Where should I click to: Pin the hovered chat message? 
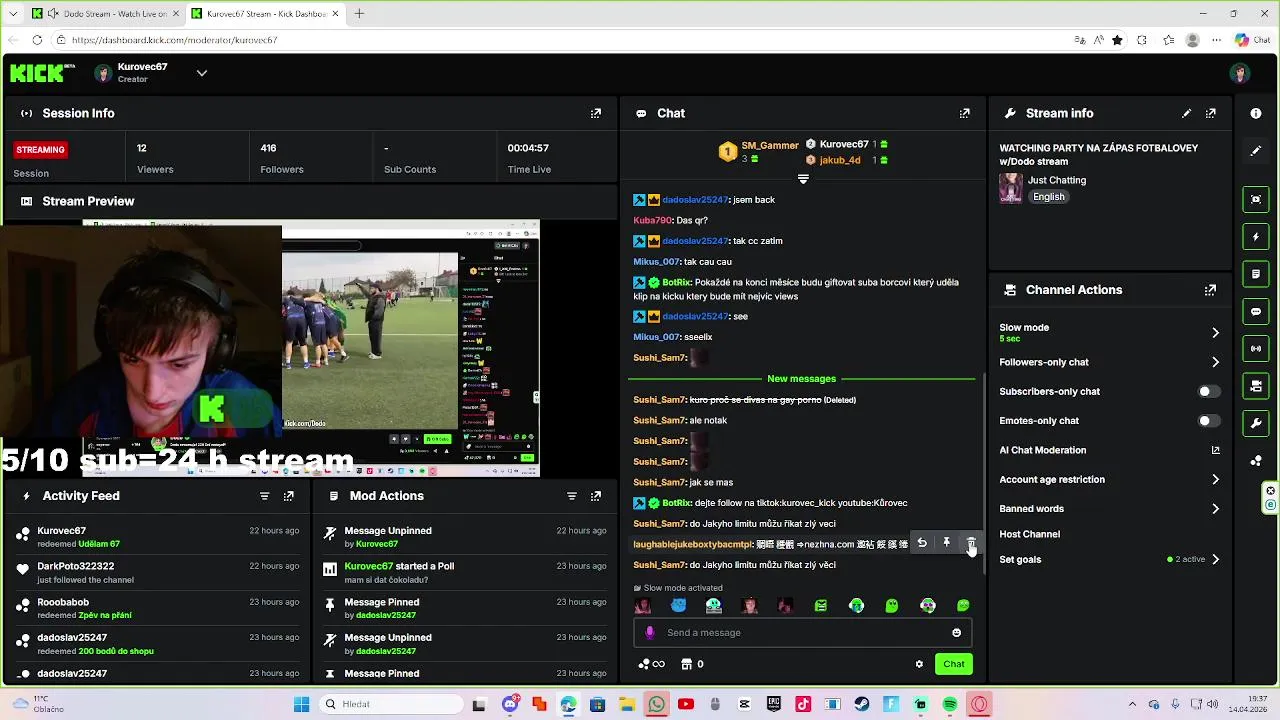946,543
